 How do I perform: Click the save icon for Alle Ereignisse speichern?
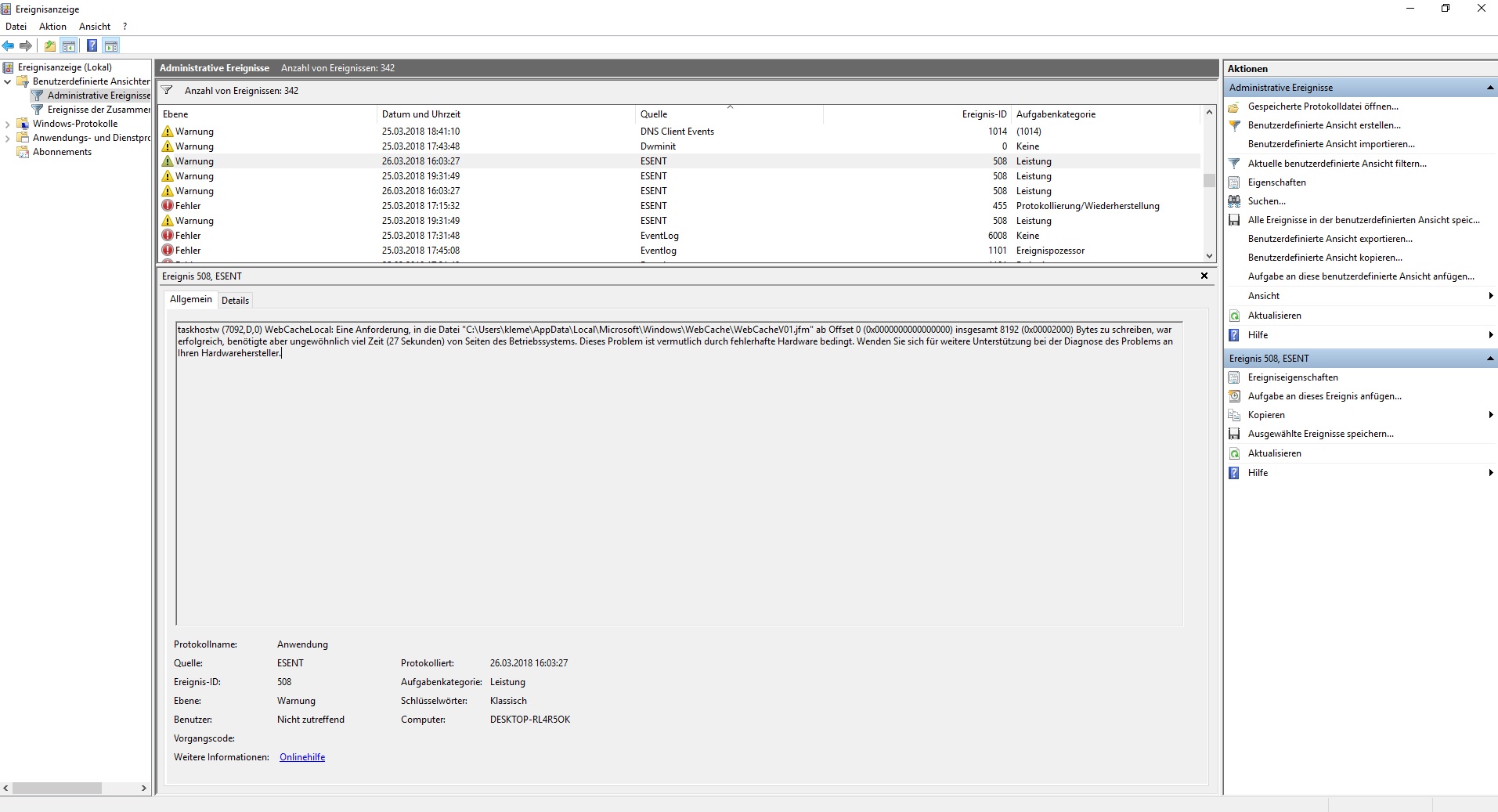pos(1234,220)
